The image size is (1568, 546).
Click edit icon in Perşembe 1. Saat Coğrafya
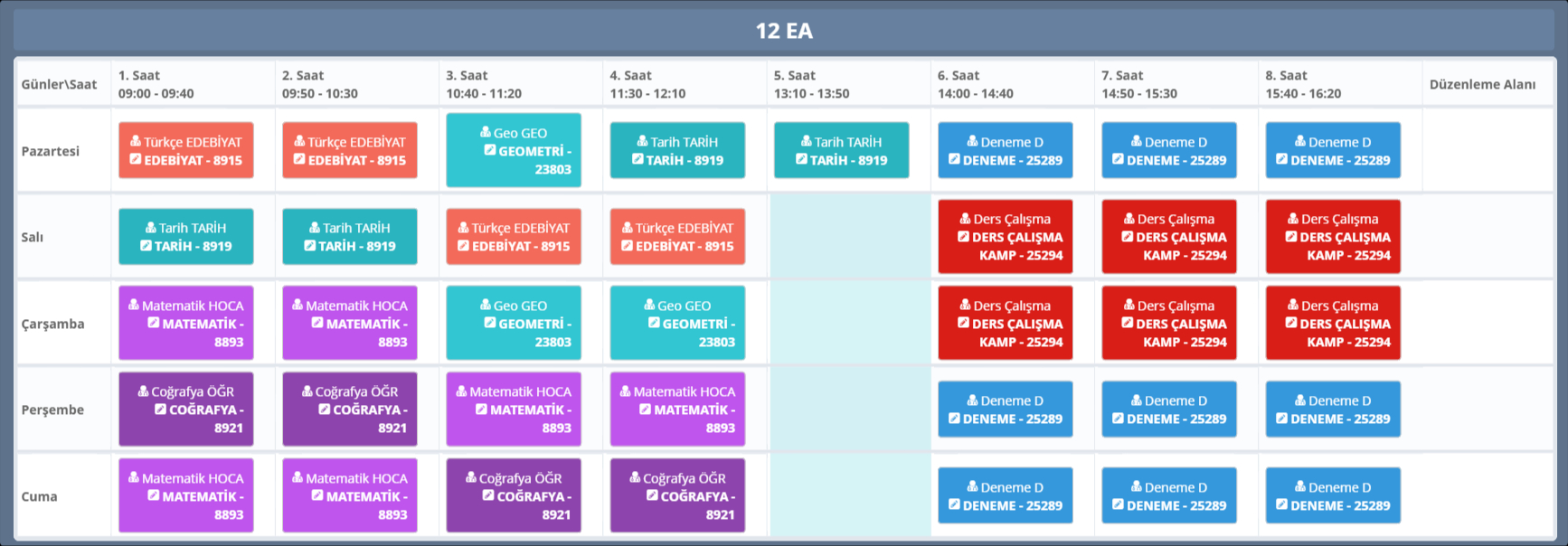point(161,409)
